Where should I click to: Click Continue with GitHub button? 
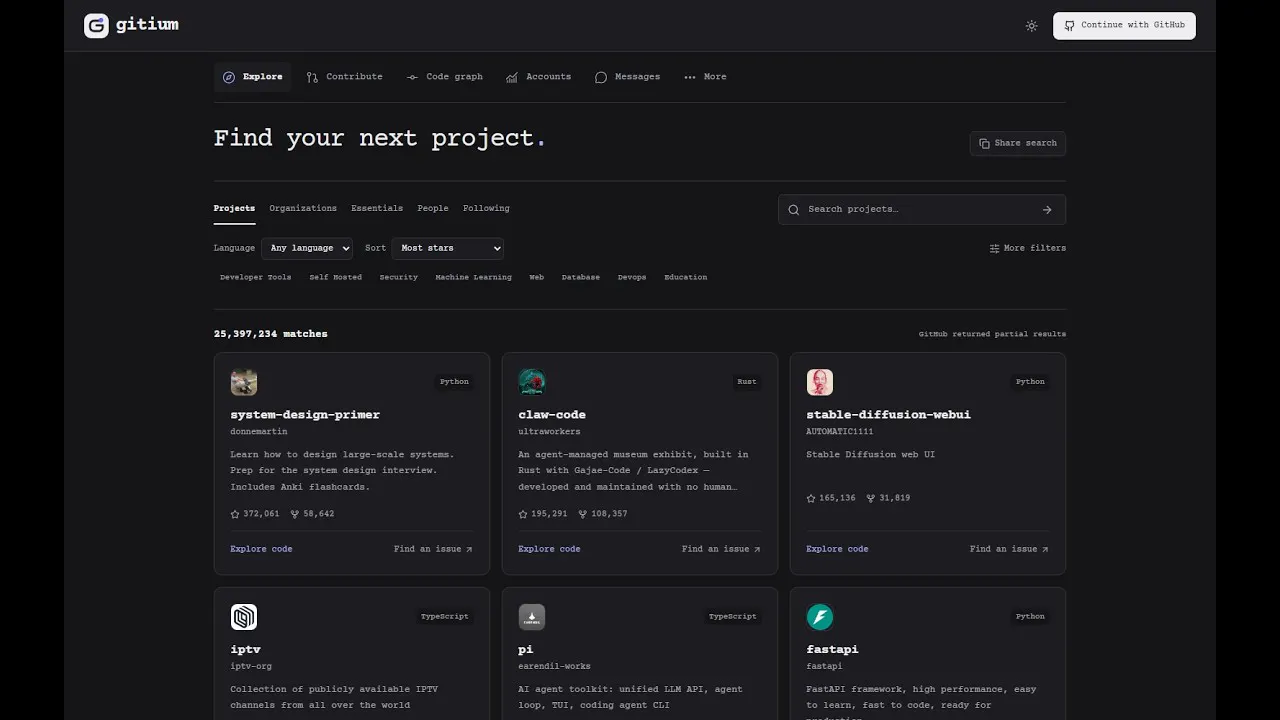[1124, 26]
